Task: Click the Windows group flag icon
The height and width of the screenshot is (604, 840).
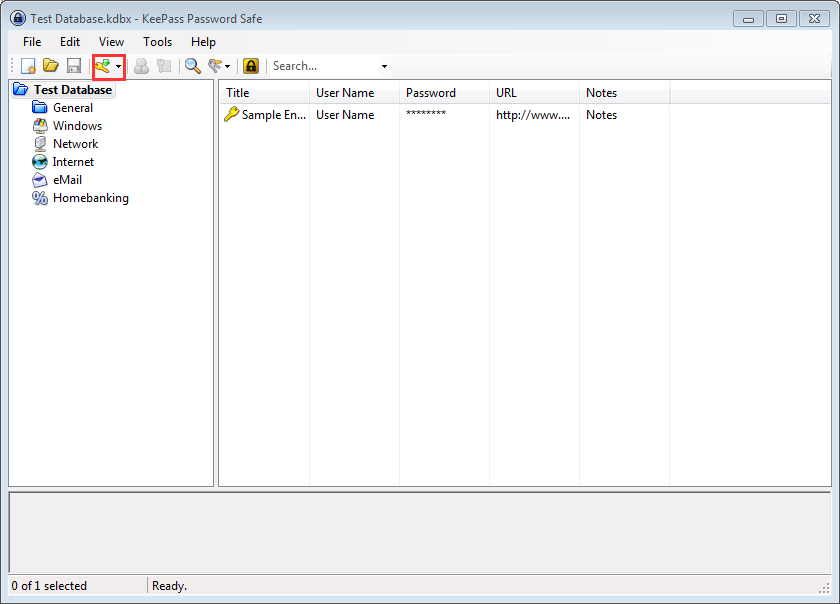Action: [40, 126]
